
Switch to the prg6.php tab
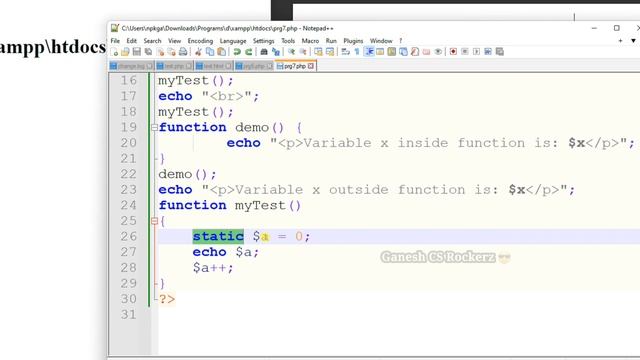[253, 66]
